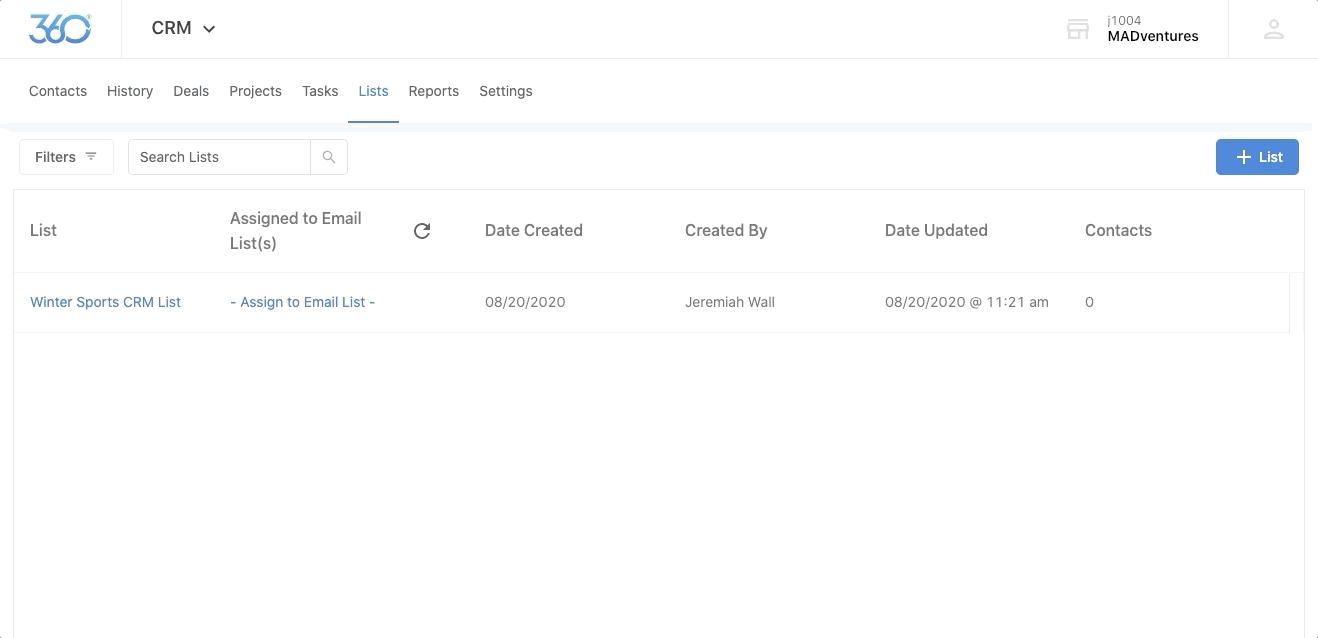Switch to the History tab
The image size is (1318, 638).
coord(130,91)
